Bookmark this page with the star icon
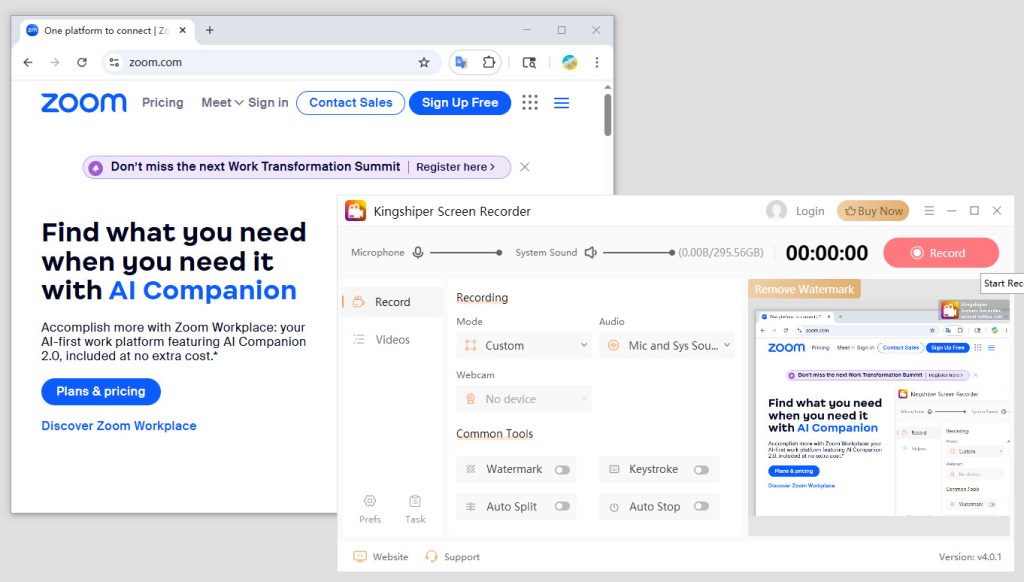The width and height of the screenshot is (1024, 582). coord(424,63)
